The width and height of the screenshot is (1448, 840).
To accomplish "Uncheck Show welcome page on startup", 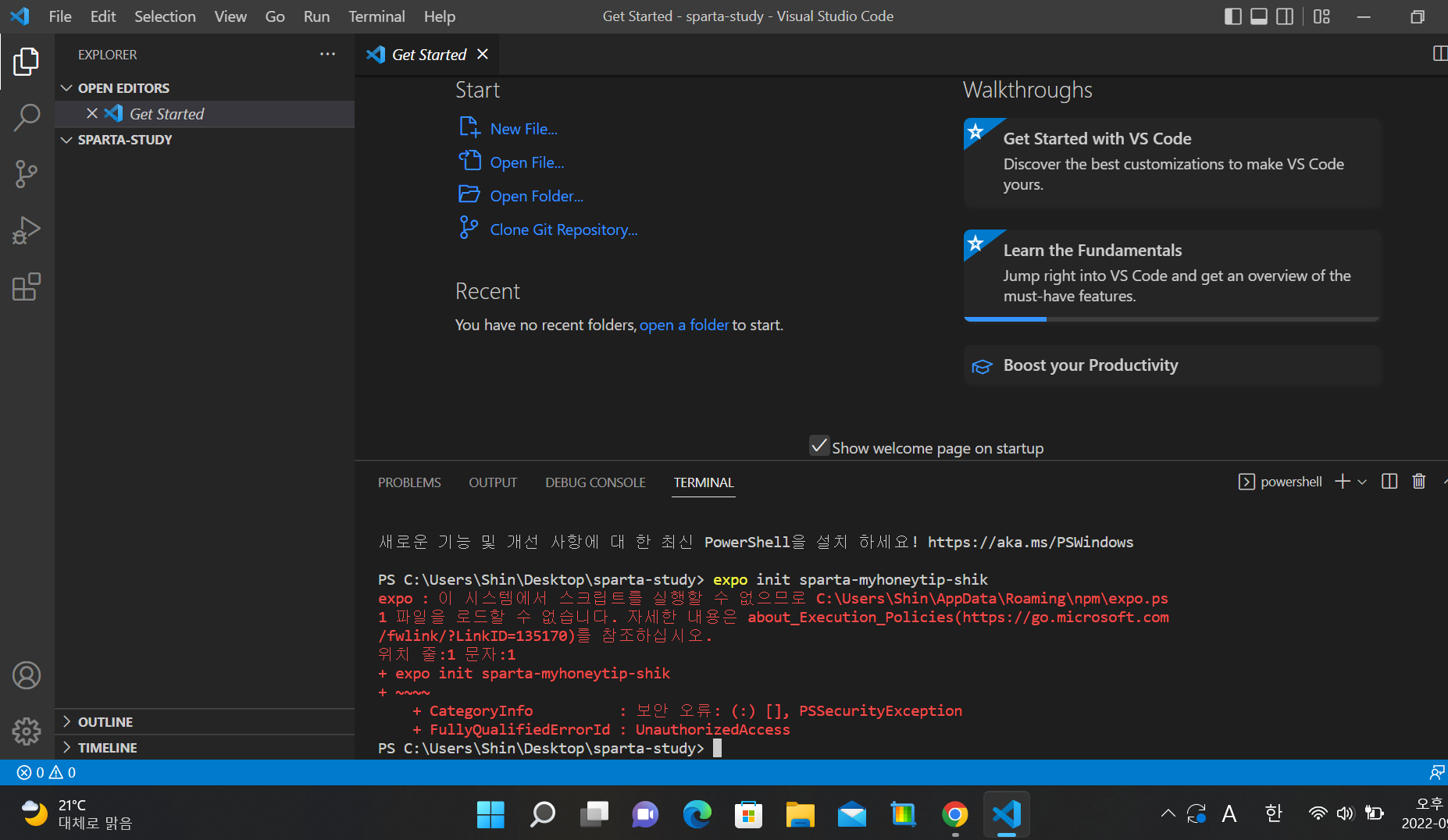I will (x=819, y=446).
